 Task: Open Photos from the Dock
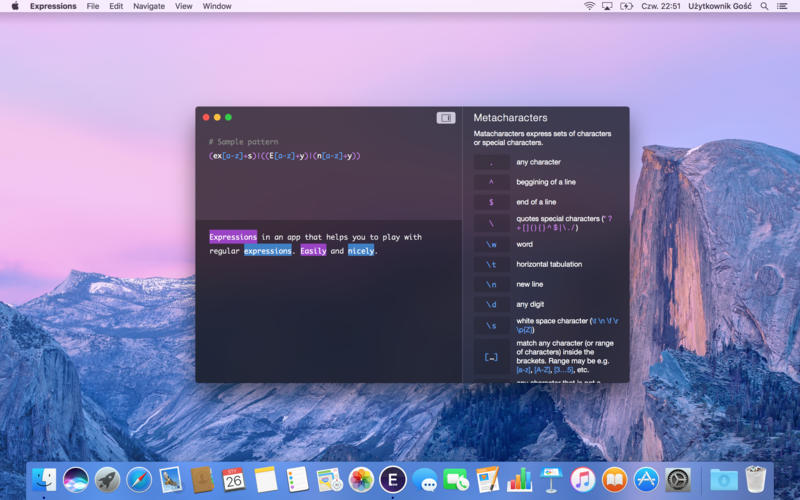click(x=361, y=480)
